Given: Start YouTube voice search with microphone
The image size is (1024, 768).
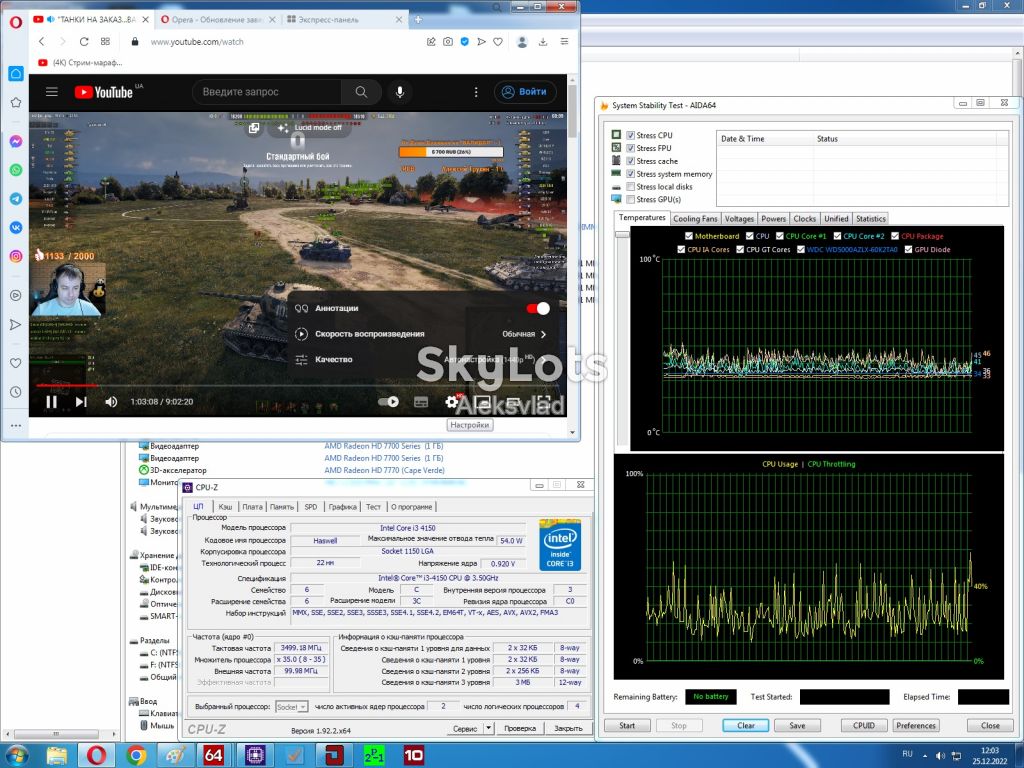Looking at the screenshot, I should tap(400, 92).
